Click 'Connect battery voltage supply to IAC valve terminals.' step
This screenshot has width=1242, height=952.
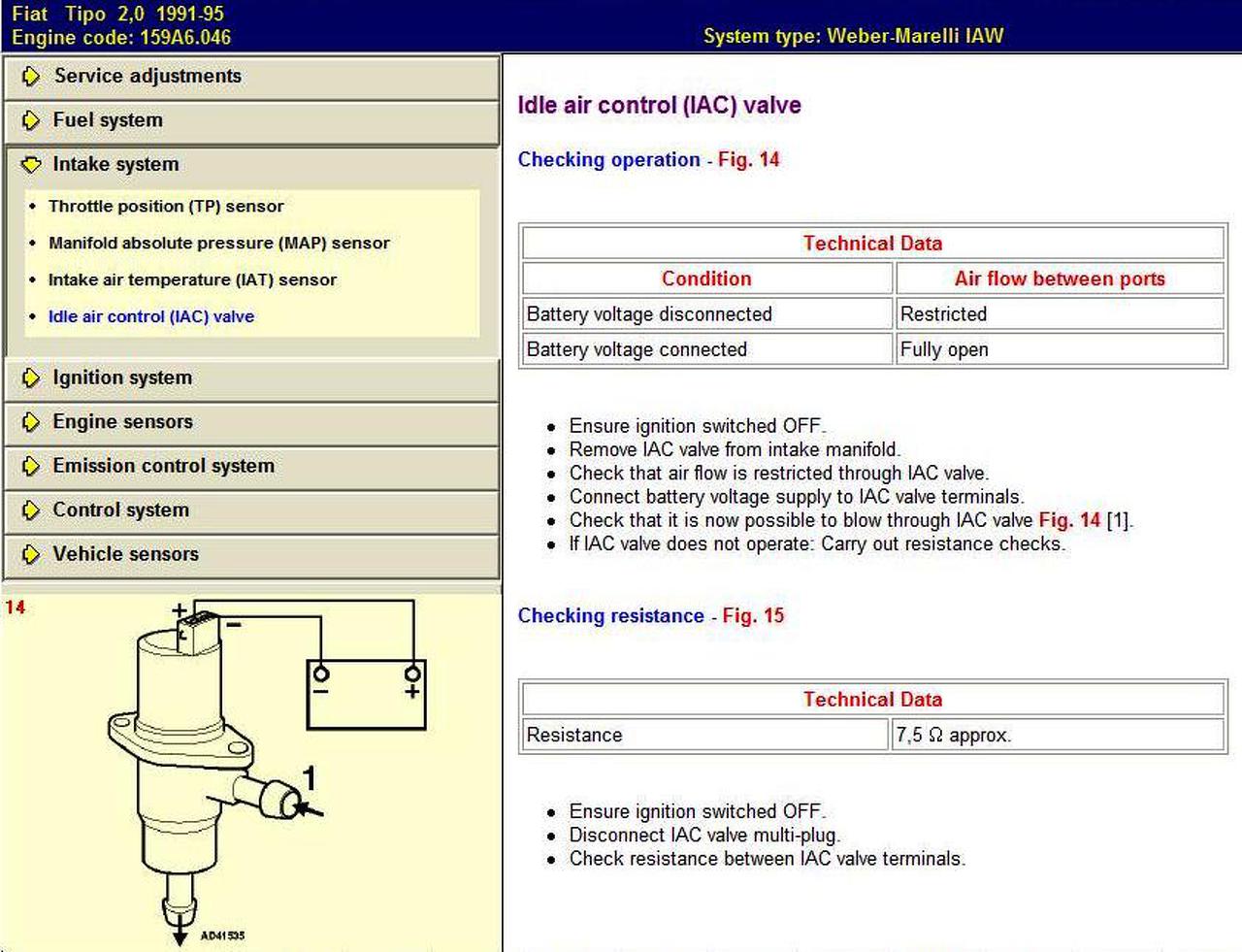[796, 497]
